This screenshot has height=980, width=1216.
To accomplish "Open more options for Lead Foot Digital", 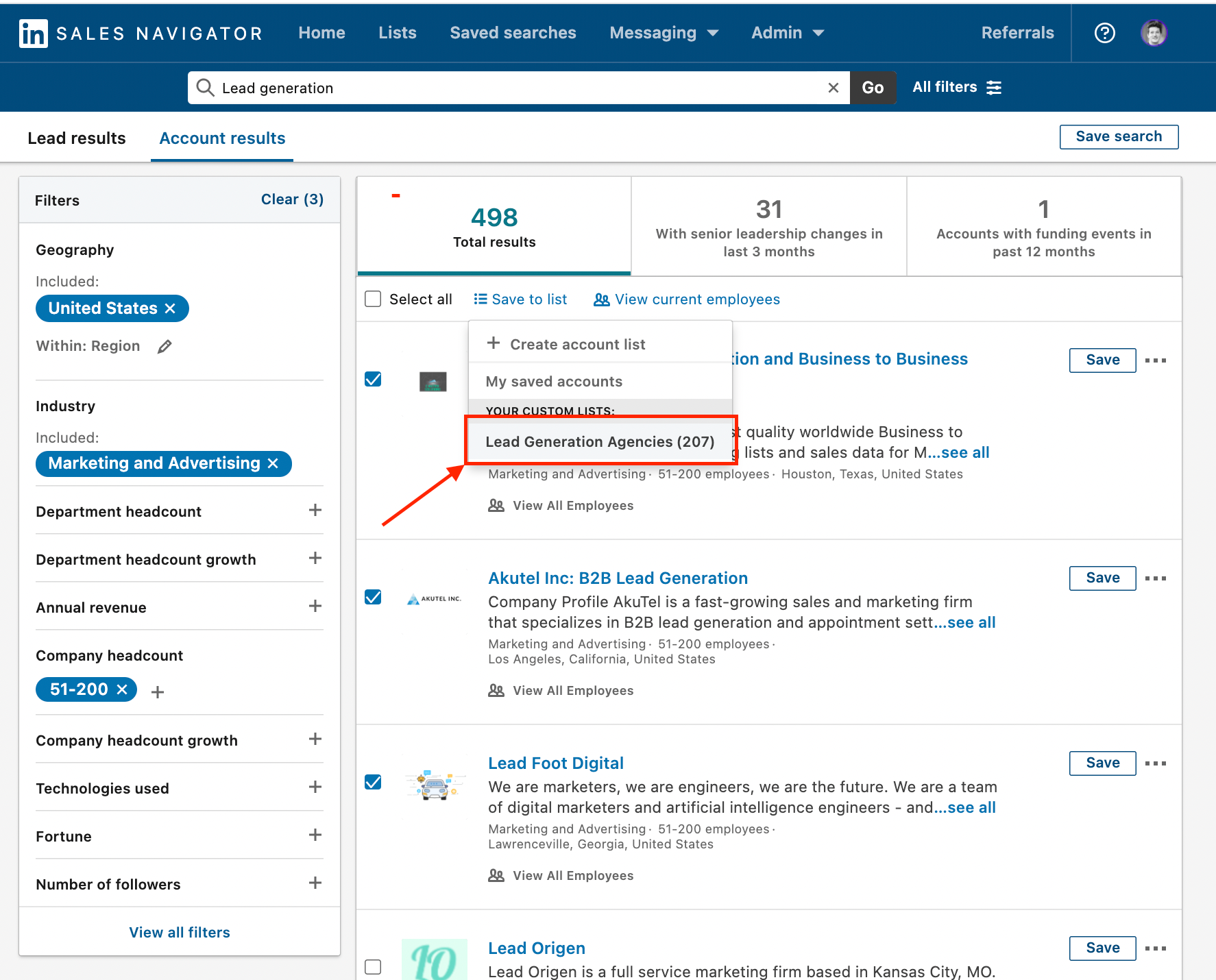I will (1156, 763).
